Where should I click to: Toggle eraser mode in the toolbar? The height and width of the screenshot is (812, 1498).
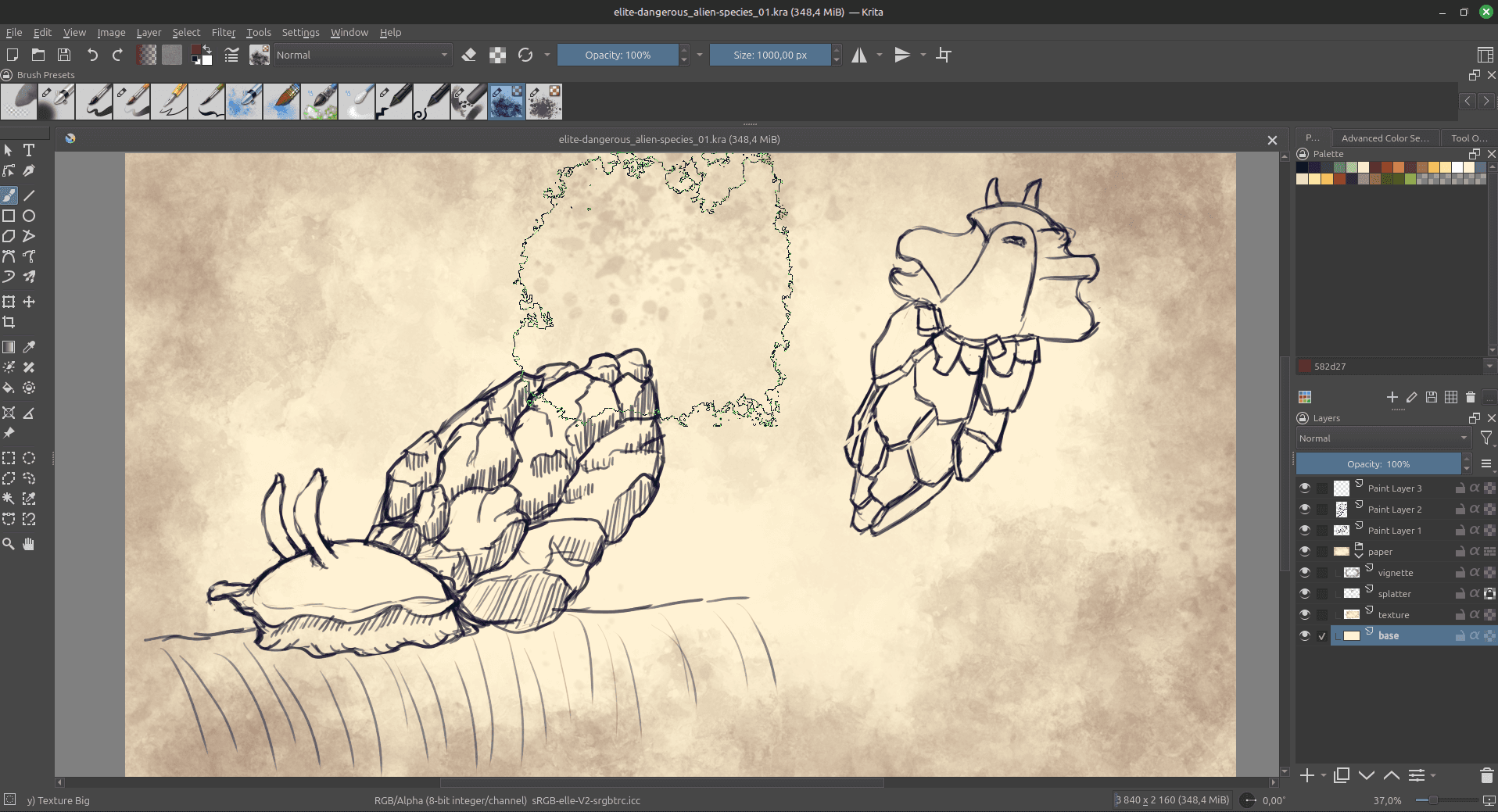469,55
